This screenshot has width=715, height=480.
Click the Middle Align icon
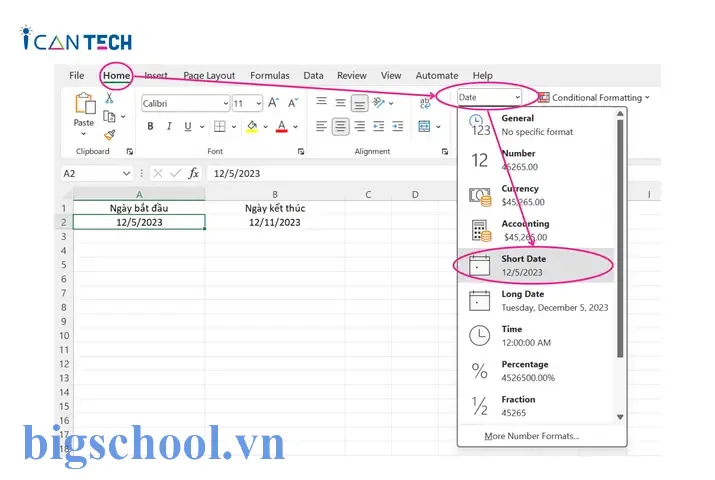point(340,103)
